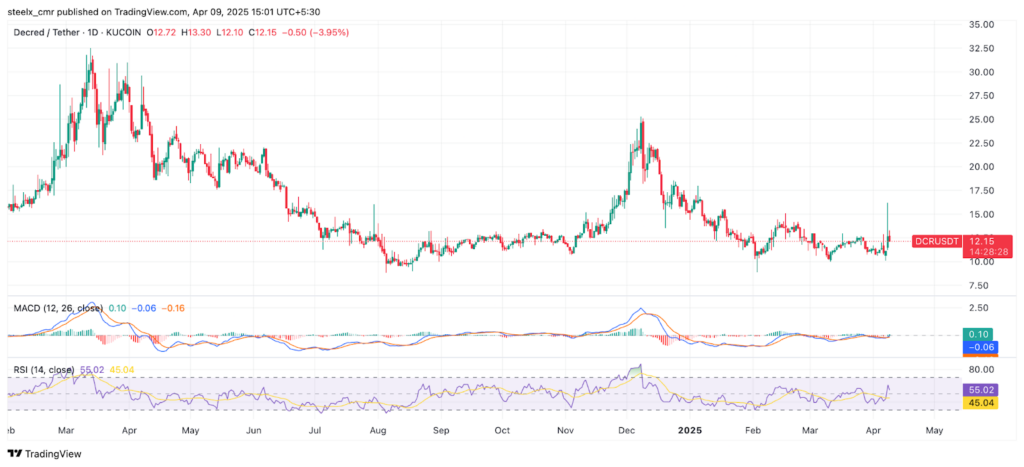Select the 1D interval in chart title
This screenshot has height=467, width=1024.
(x=91, y=32)
